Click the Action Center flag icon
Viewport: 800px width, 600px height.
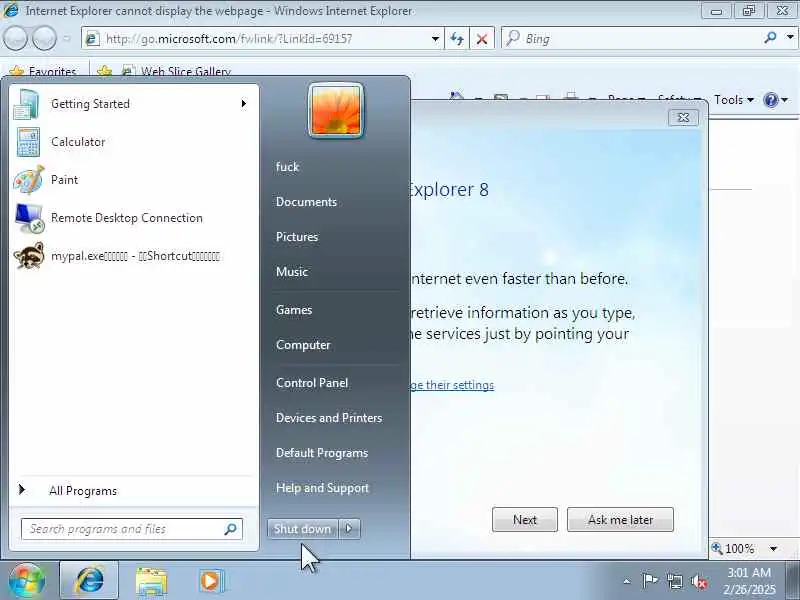650,581
